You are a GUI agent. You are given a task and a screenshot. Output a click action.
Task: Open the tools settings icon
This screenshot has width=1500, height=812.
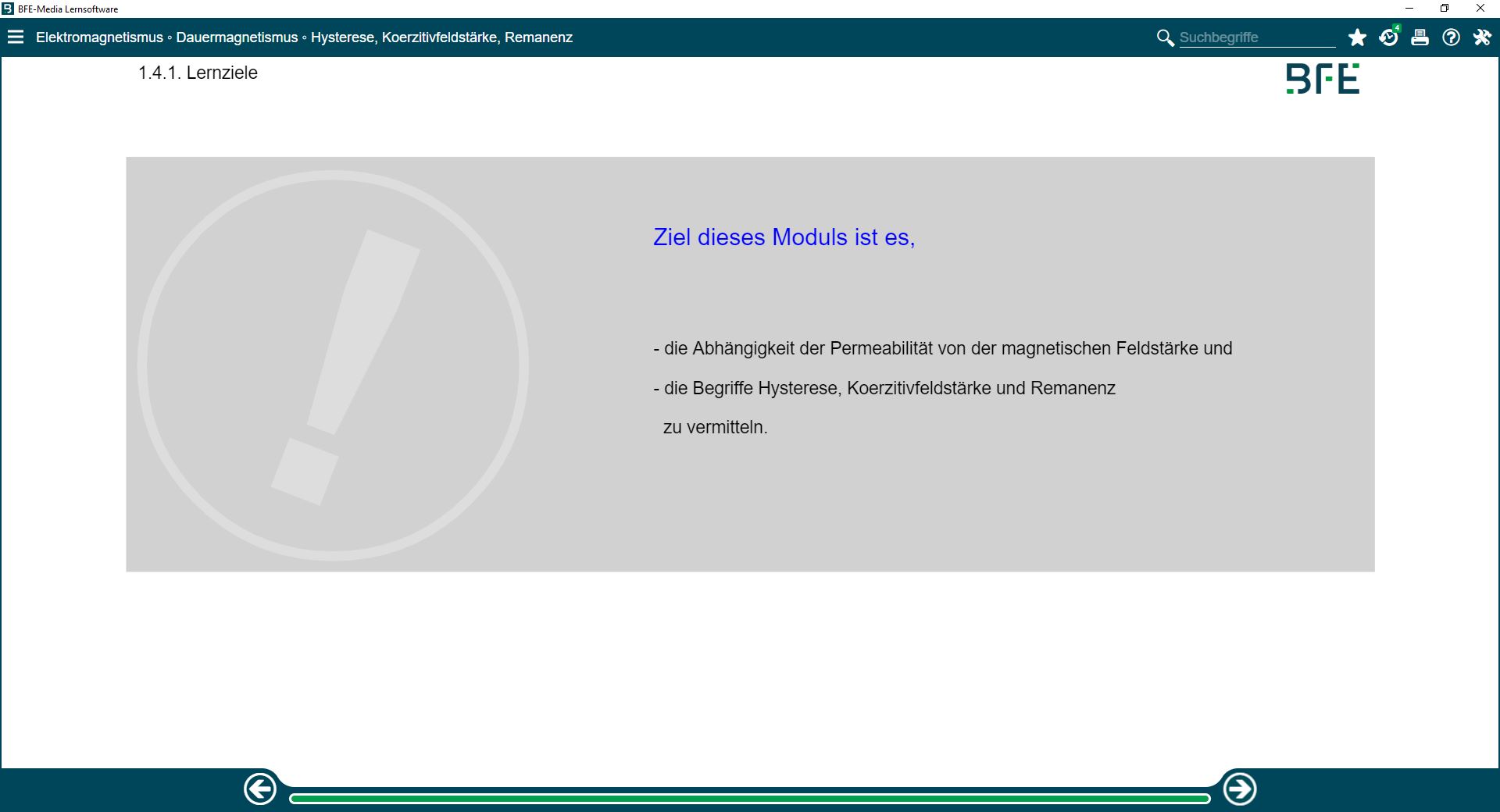[1482, 37]
